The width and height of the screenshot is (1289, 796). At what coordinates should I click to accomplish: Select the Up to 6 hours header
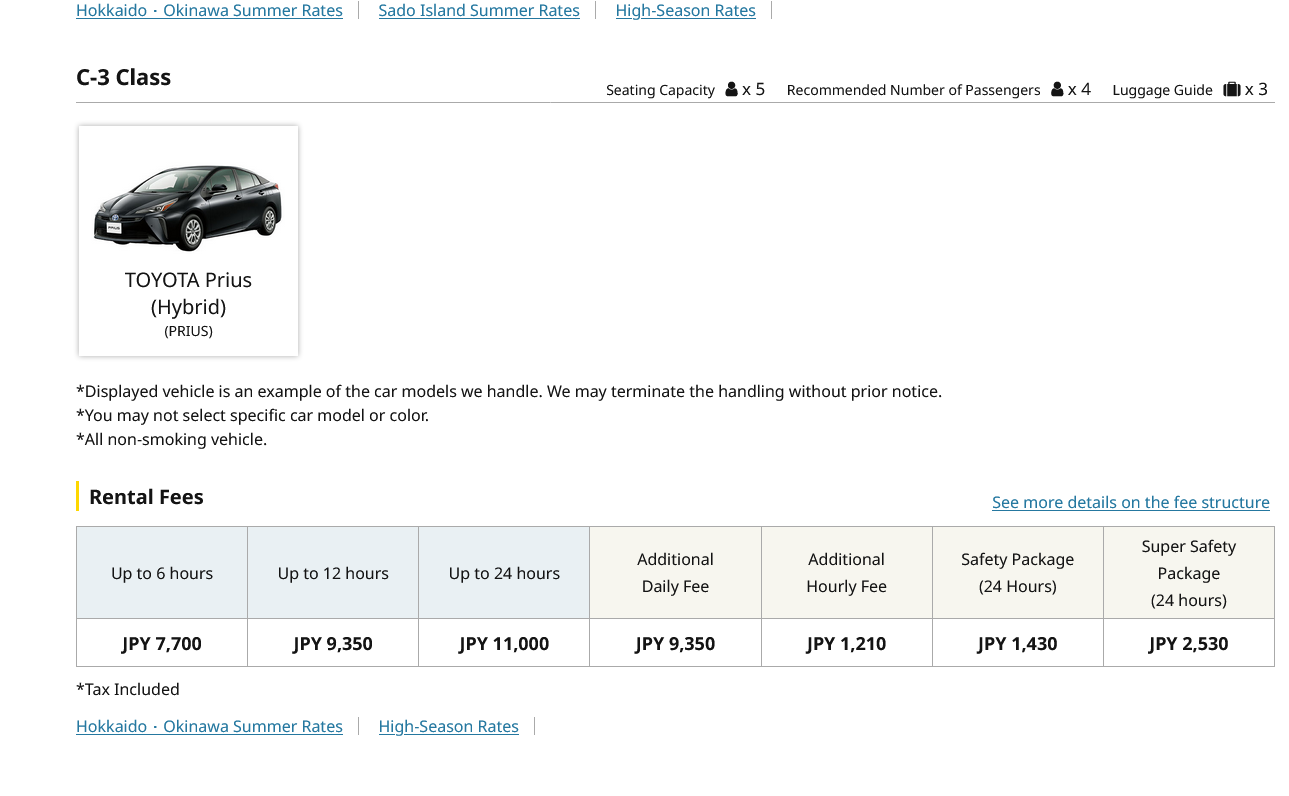pyautogui.click(x=162, y=573)
